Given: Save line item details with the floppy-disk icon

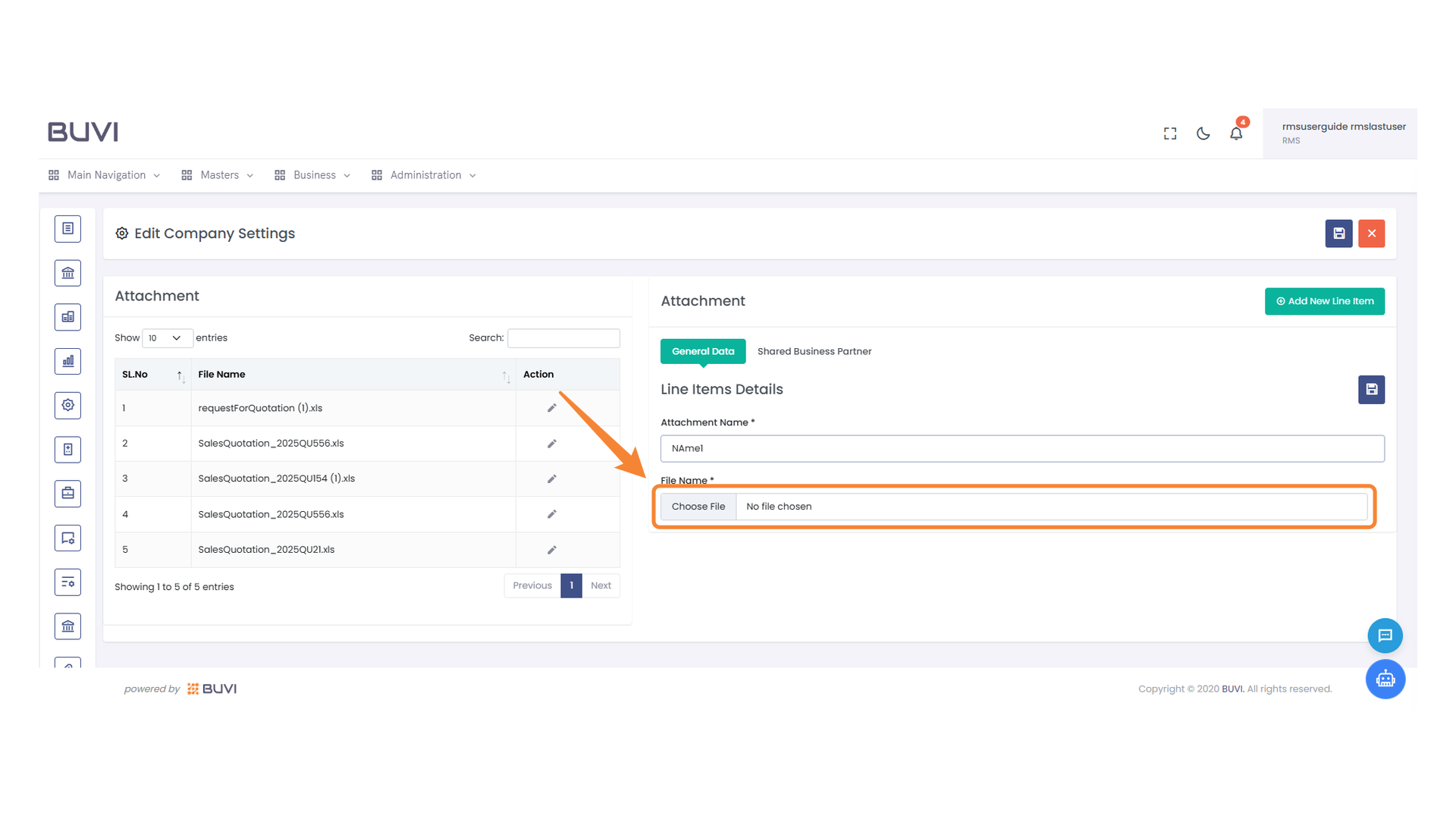Looking at the screenshot, I should click(x=1371, y=390).
